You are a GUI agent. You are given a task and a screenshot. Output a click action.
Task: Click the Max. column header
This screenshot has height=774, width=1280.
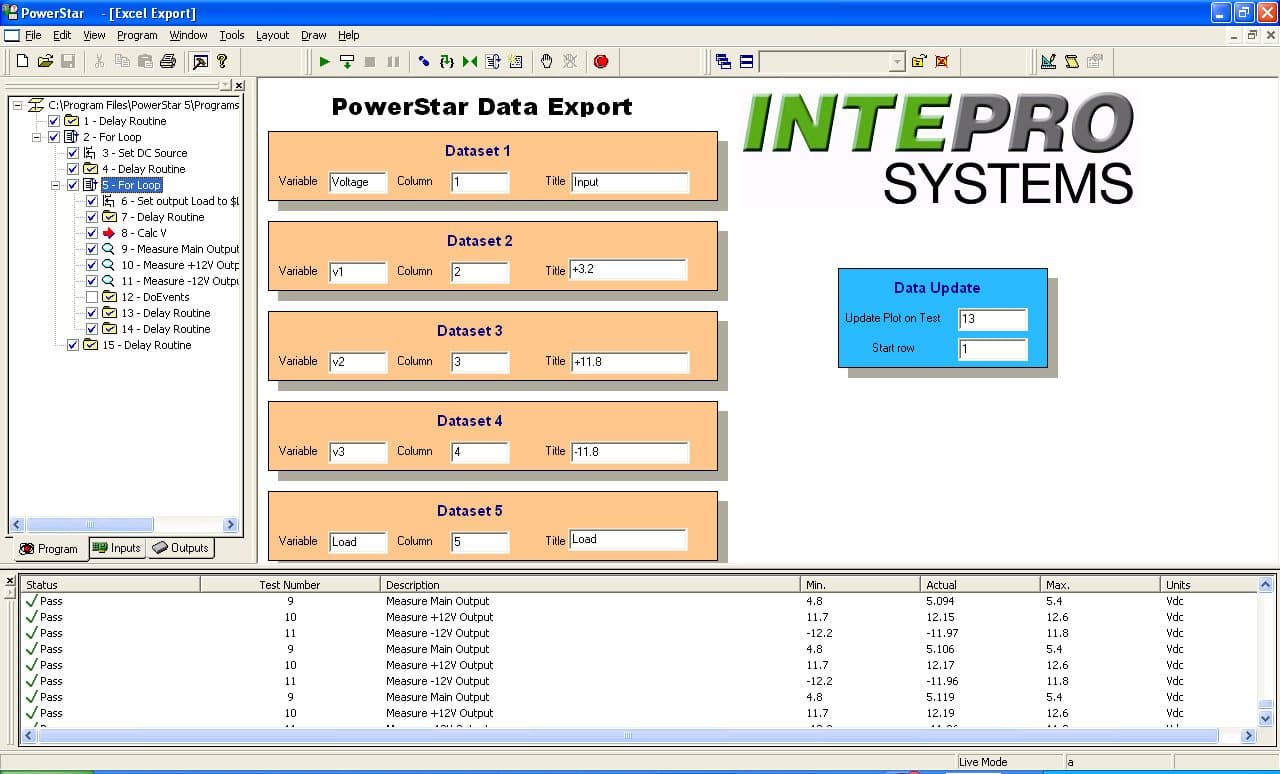[1100, 585]
